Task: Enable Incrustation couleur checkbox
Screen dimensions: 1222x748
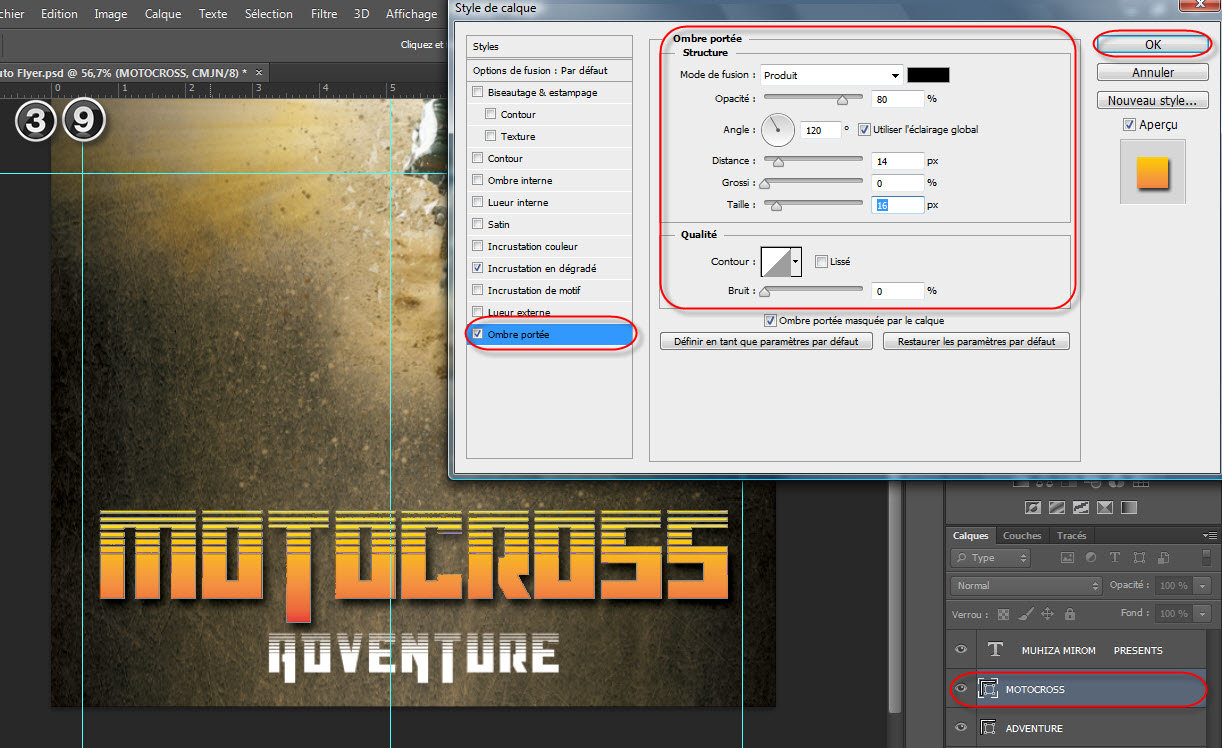Action: click(478, 246)
